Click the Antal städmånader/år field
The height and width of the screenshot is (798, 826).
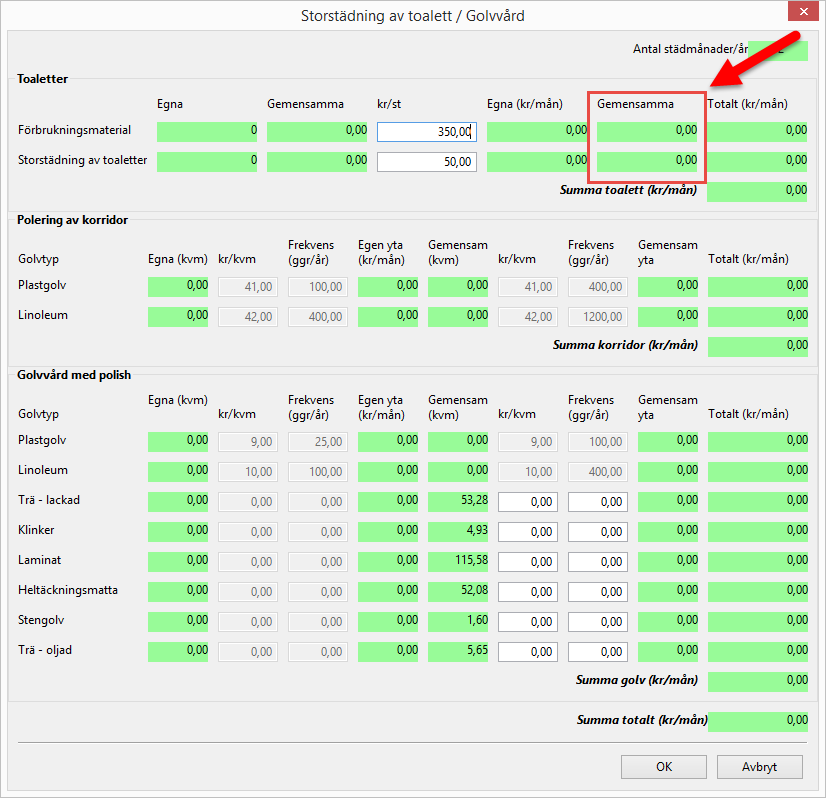tap(778, 50)
